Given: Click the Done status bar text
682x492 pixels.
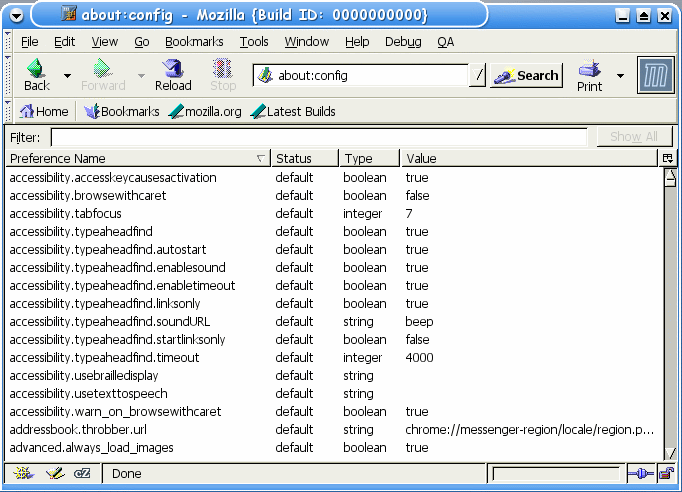Looking at the screenshot, I should (x=127, y=473).
